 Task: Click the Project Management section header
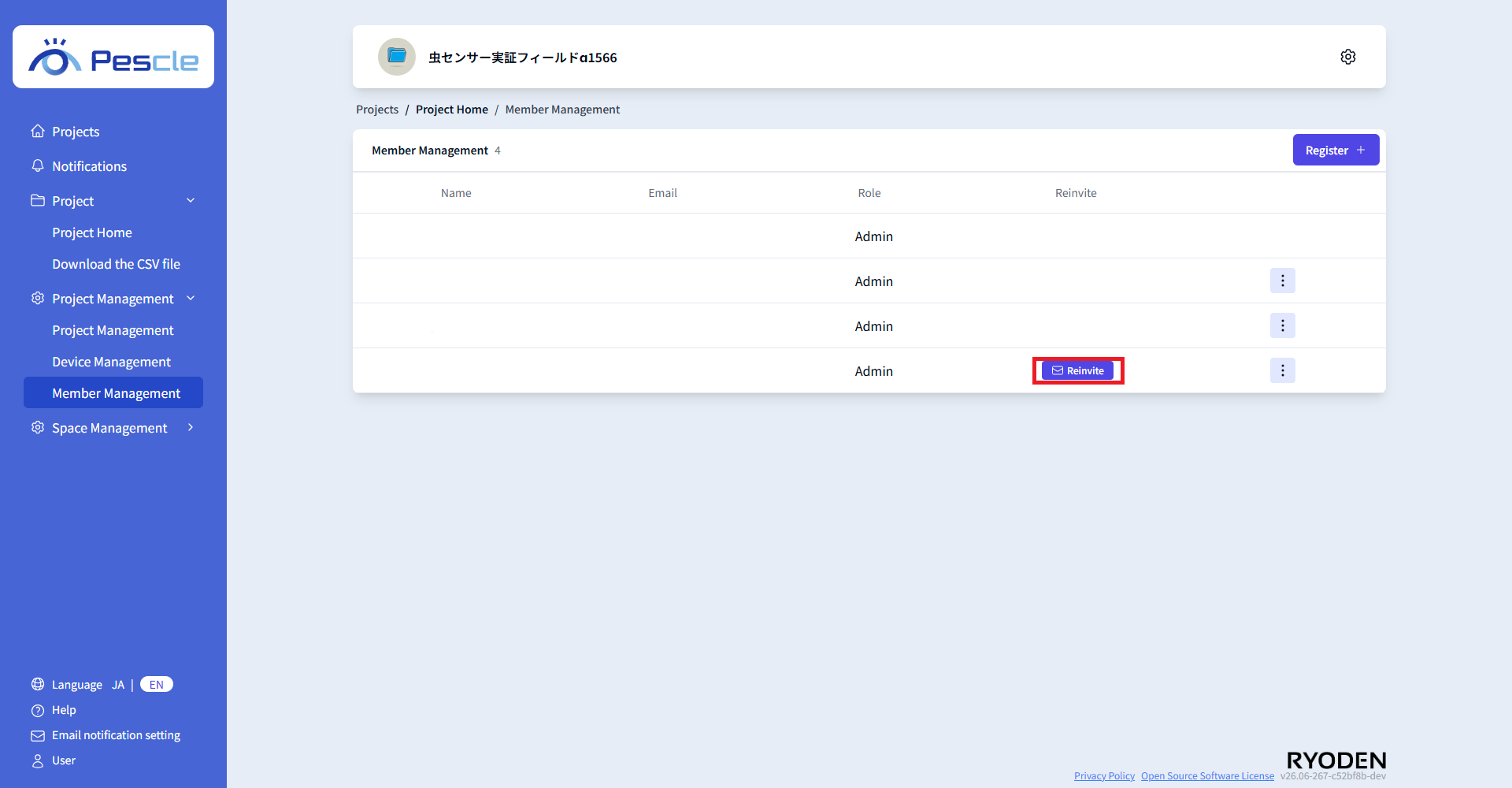[x=113, y=299]
